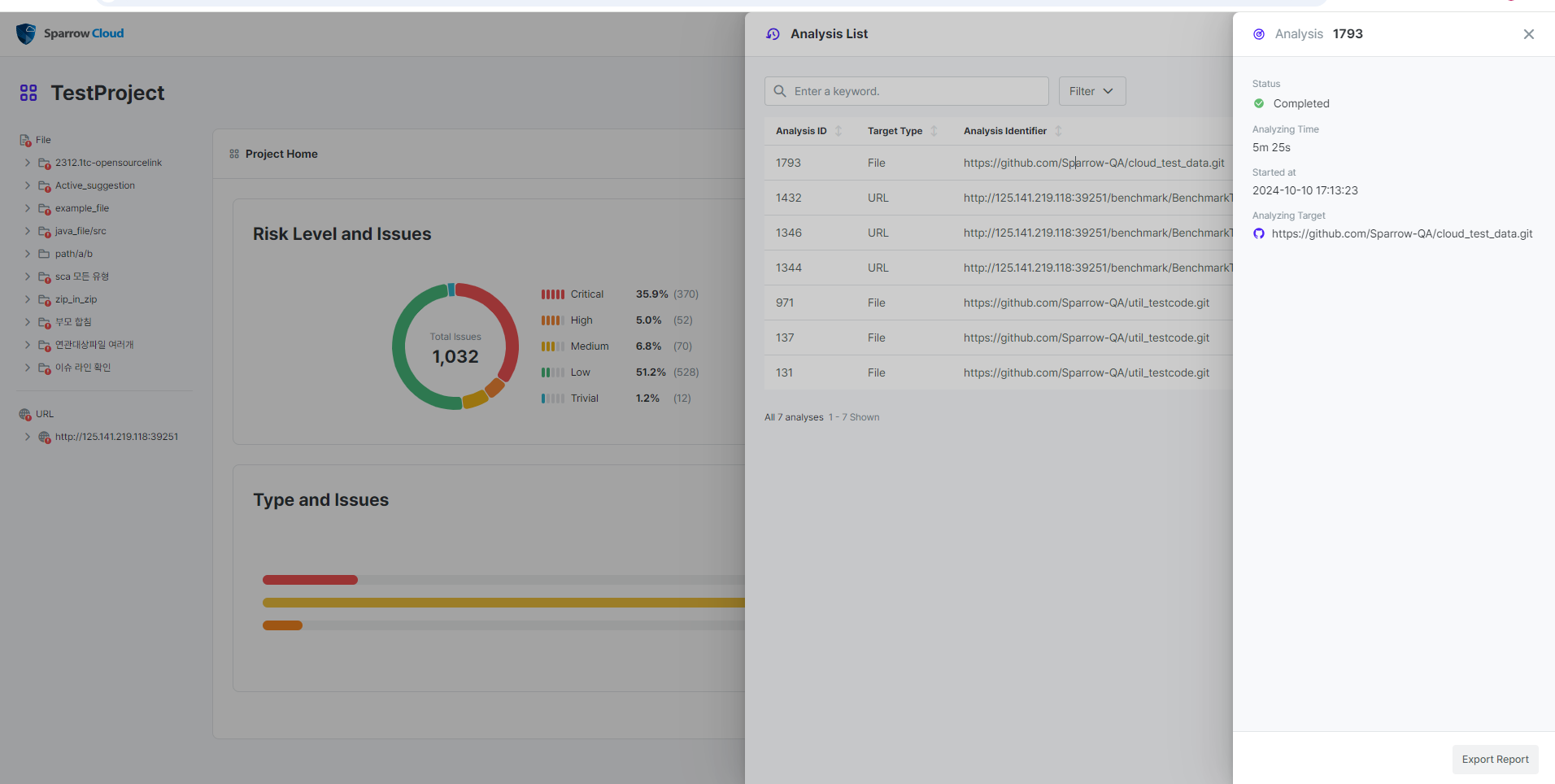Click the Medium risk level legend entry

(616, 346)
